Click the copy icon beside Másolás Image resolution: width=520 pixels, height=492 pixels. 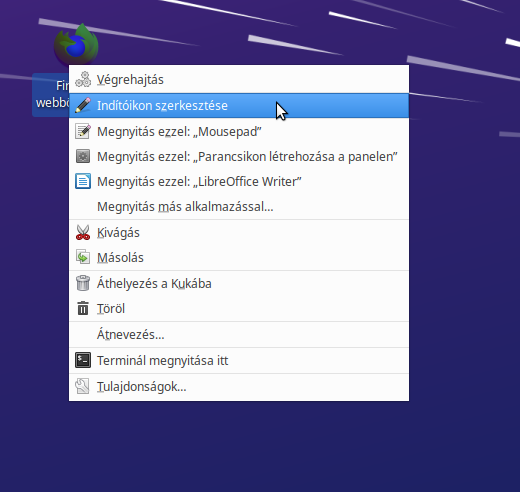coord(83,257)
